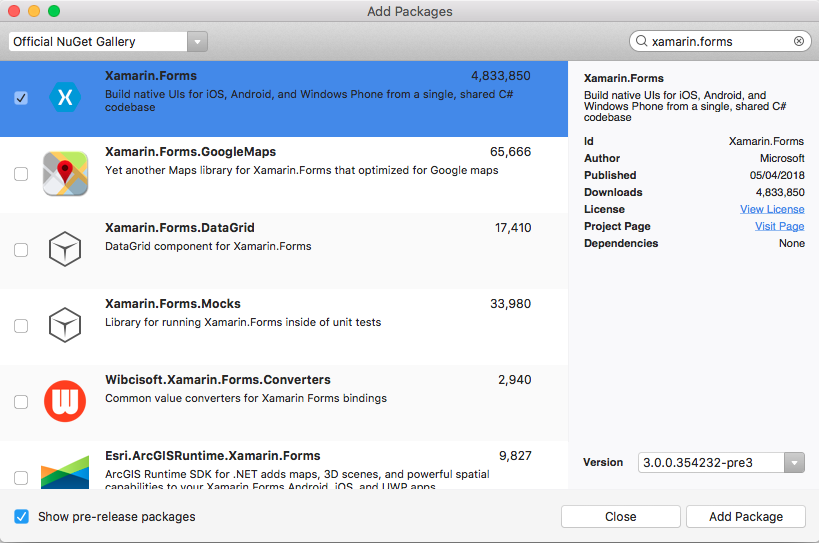Click the Add Package button

746,517
